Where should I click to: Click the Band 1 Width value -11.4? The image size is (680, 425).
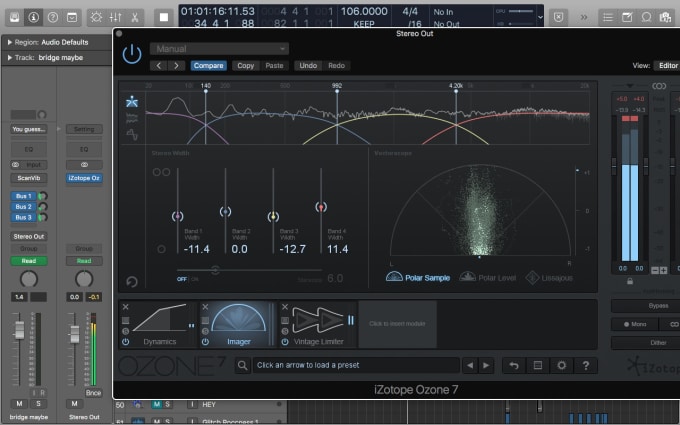coord(196,249)
